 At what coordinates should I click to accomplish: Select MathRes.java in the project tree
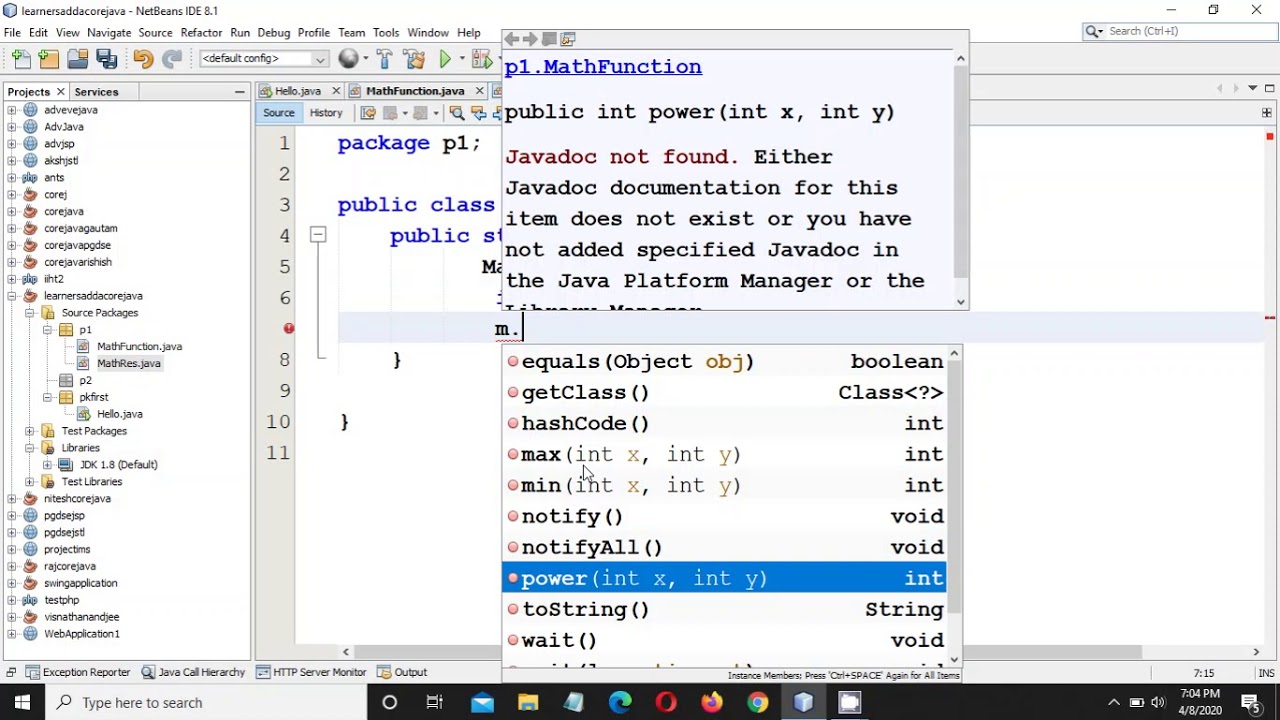click(x=128, y=363)
